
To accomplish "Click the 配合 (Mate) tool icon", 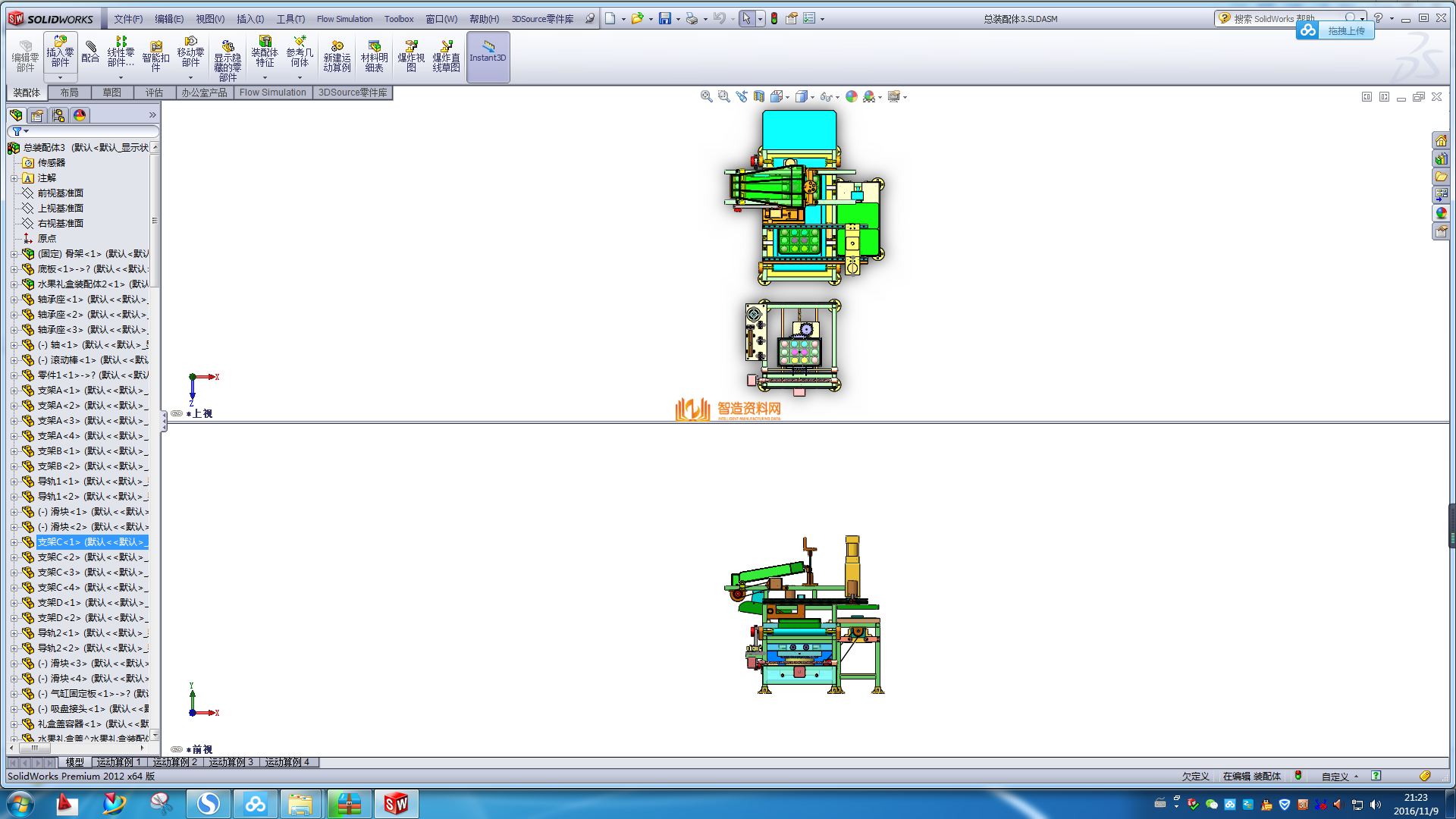I will [x=90, y=52].
